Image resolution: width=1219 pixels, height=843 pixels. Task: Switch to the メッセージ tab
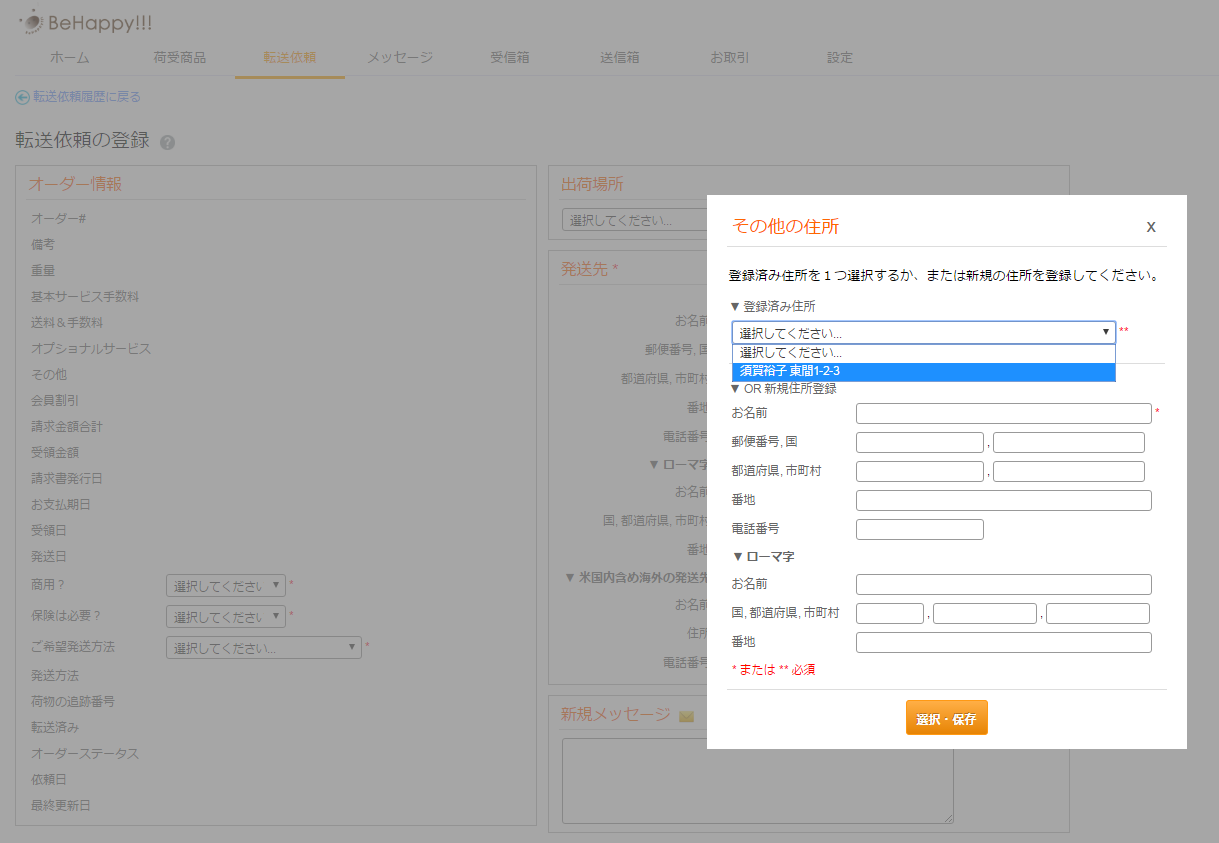point(399,58)
